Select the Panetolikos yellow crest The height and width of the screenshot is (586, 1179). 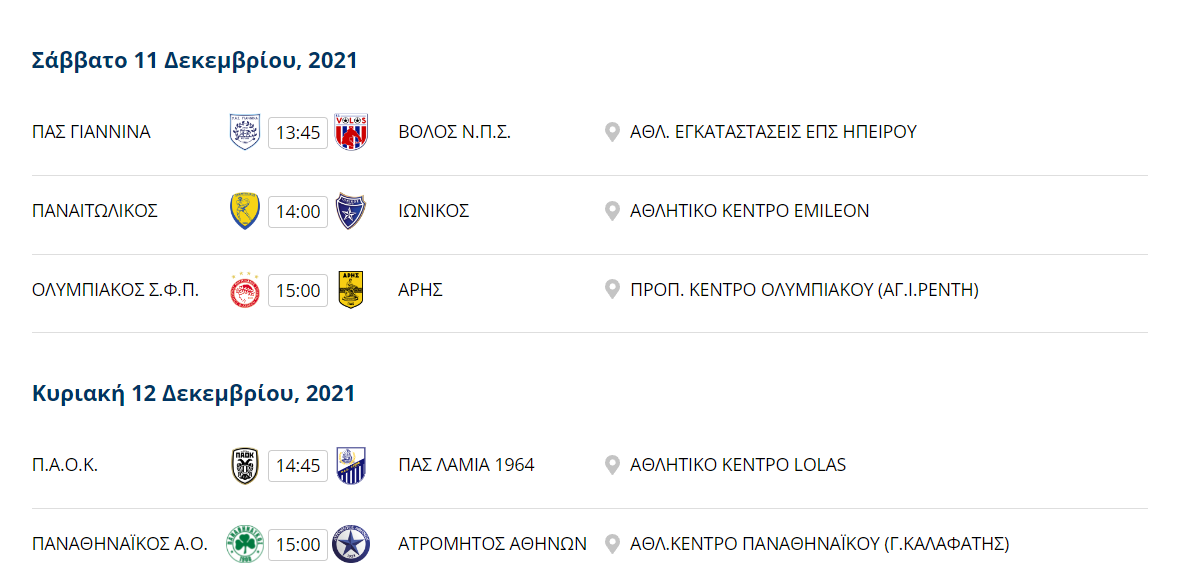click(244, 211)
